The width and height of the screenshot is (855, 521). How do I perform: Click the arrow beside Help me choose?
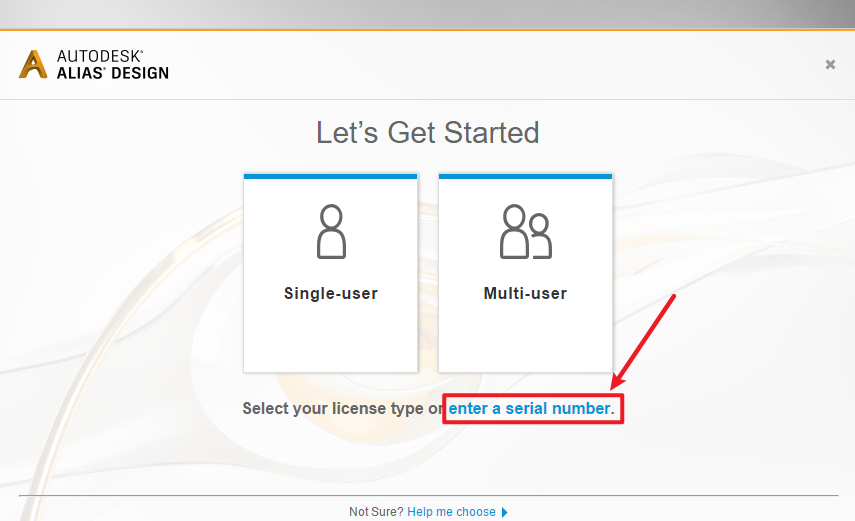(504, 512)
